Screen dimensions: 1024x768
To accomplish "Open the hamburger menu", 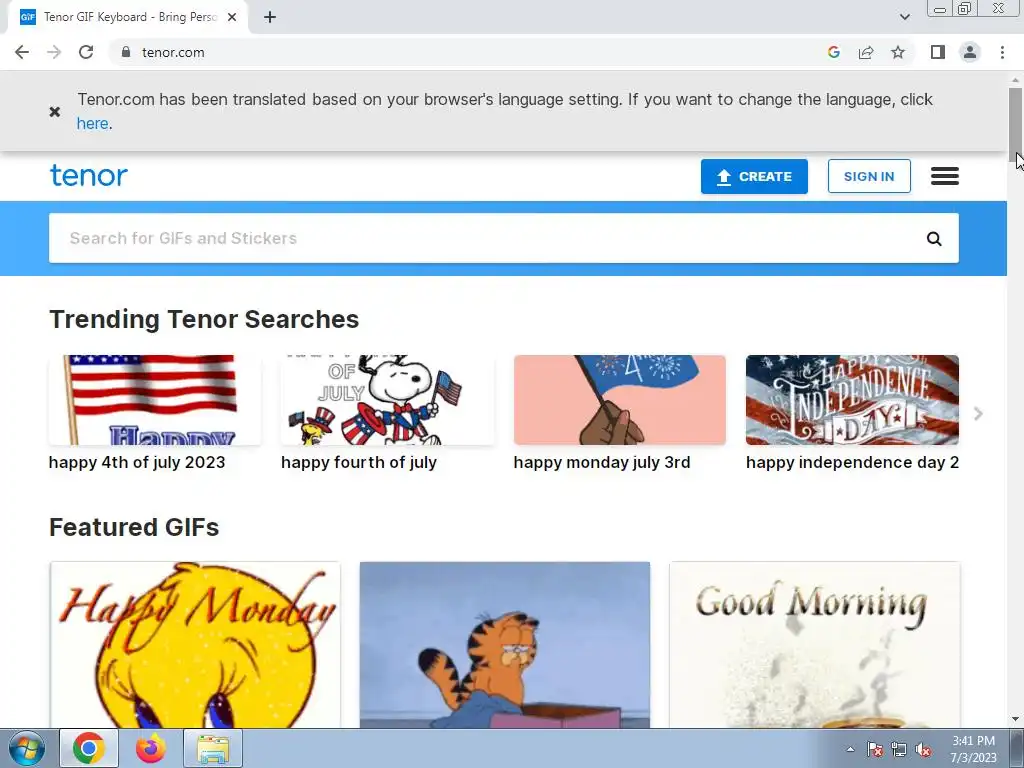I will (944, 176).
